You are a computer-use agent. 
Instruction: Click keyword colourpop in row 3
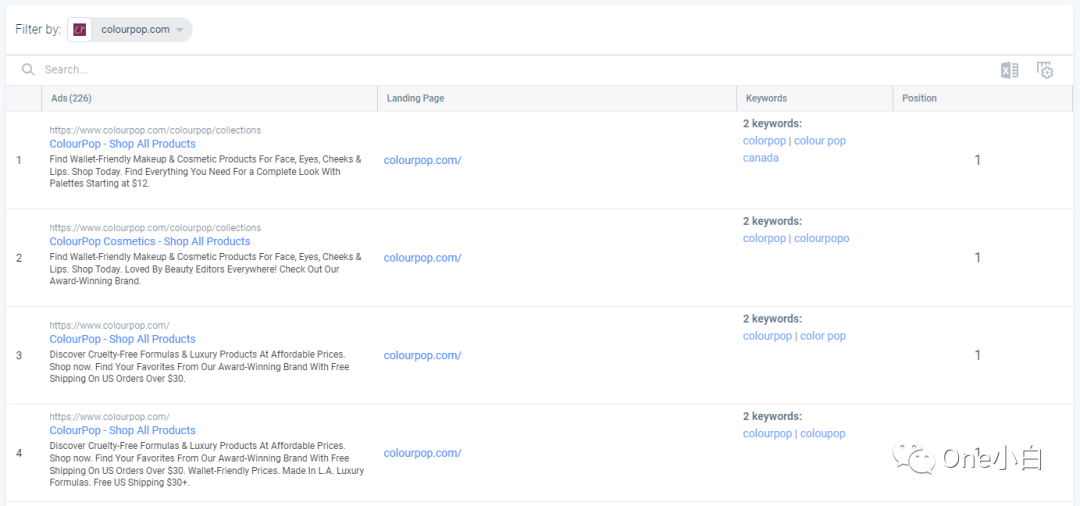tap(767, 337)
